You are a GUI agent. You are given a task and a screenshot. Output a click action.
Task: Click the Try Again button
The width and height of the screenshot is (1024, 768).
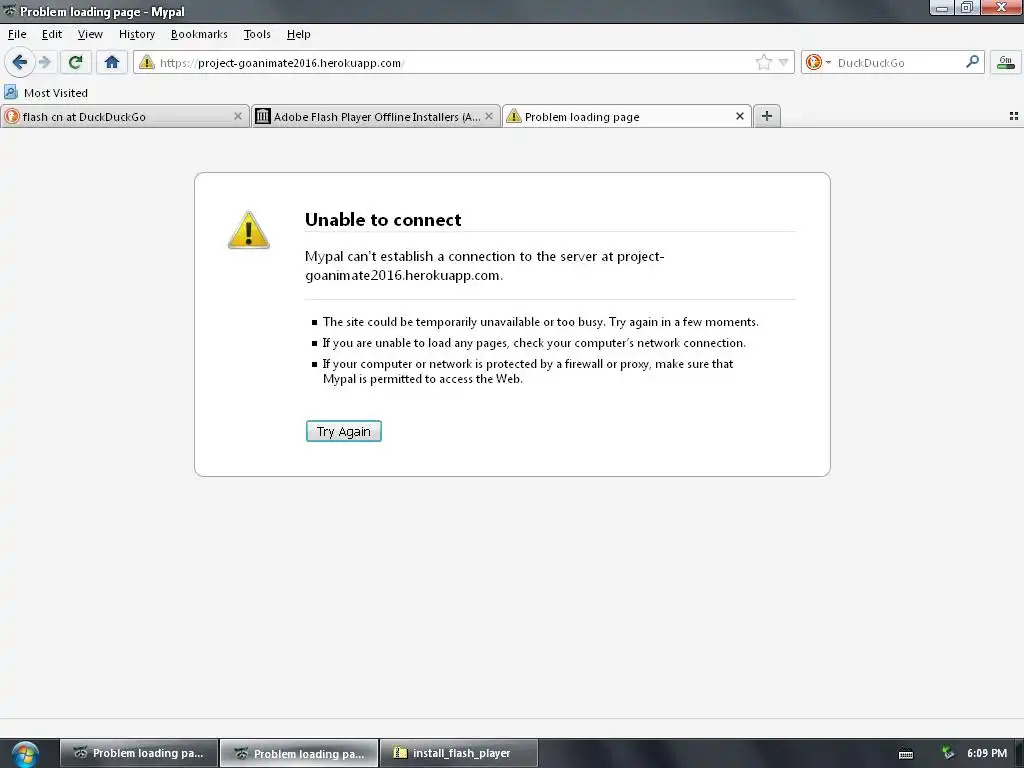pyautogui.click(x=344, y=431)
